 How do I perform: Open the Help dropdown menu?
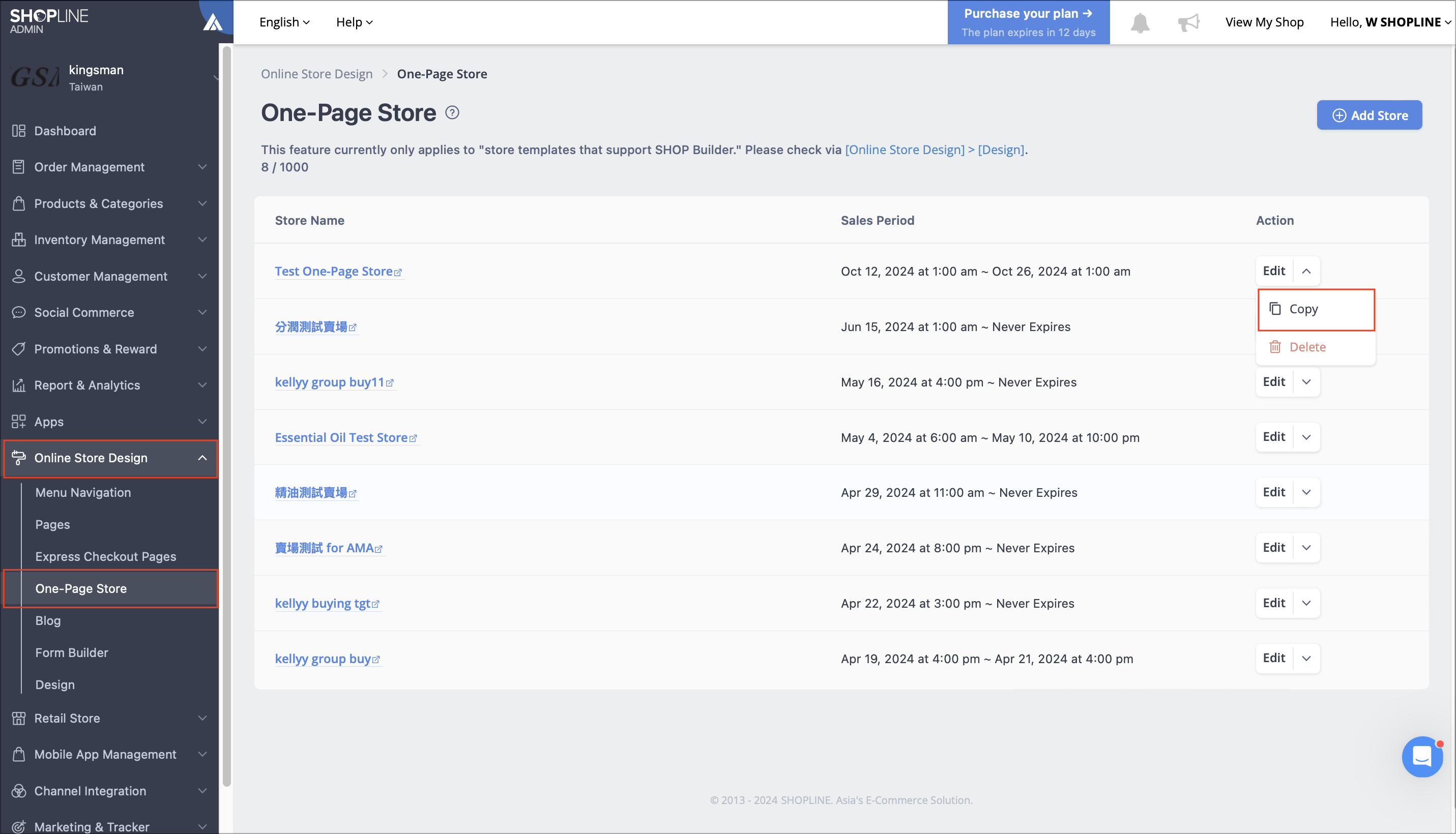[x=354, y=22]
